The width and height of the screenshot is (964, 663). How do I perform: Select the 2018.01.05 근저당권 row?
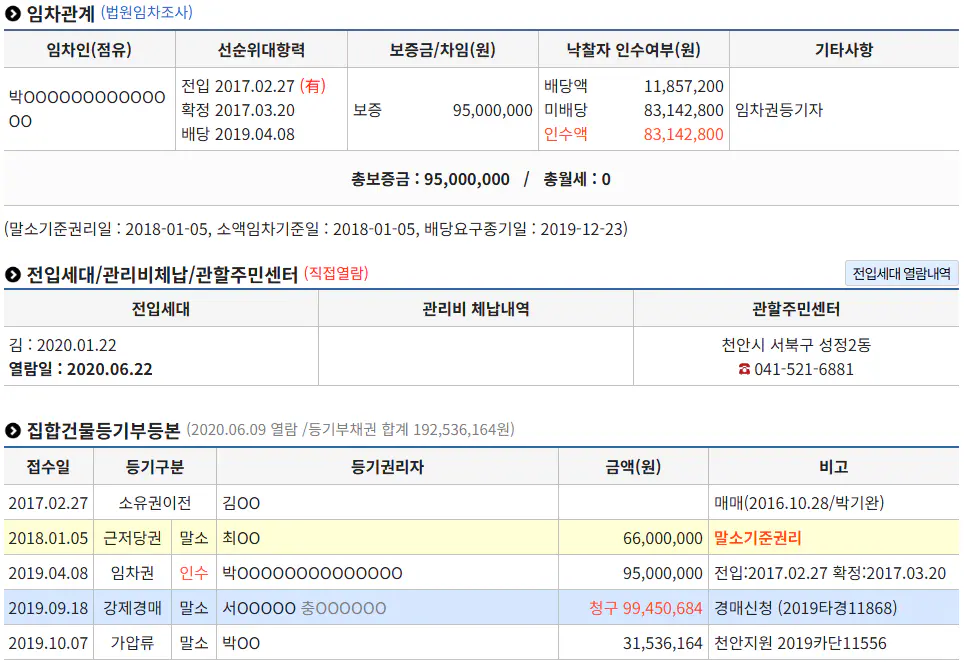(481, 538)
